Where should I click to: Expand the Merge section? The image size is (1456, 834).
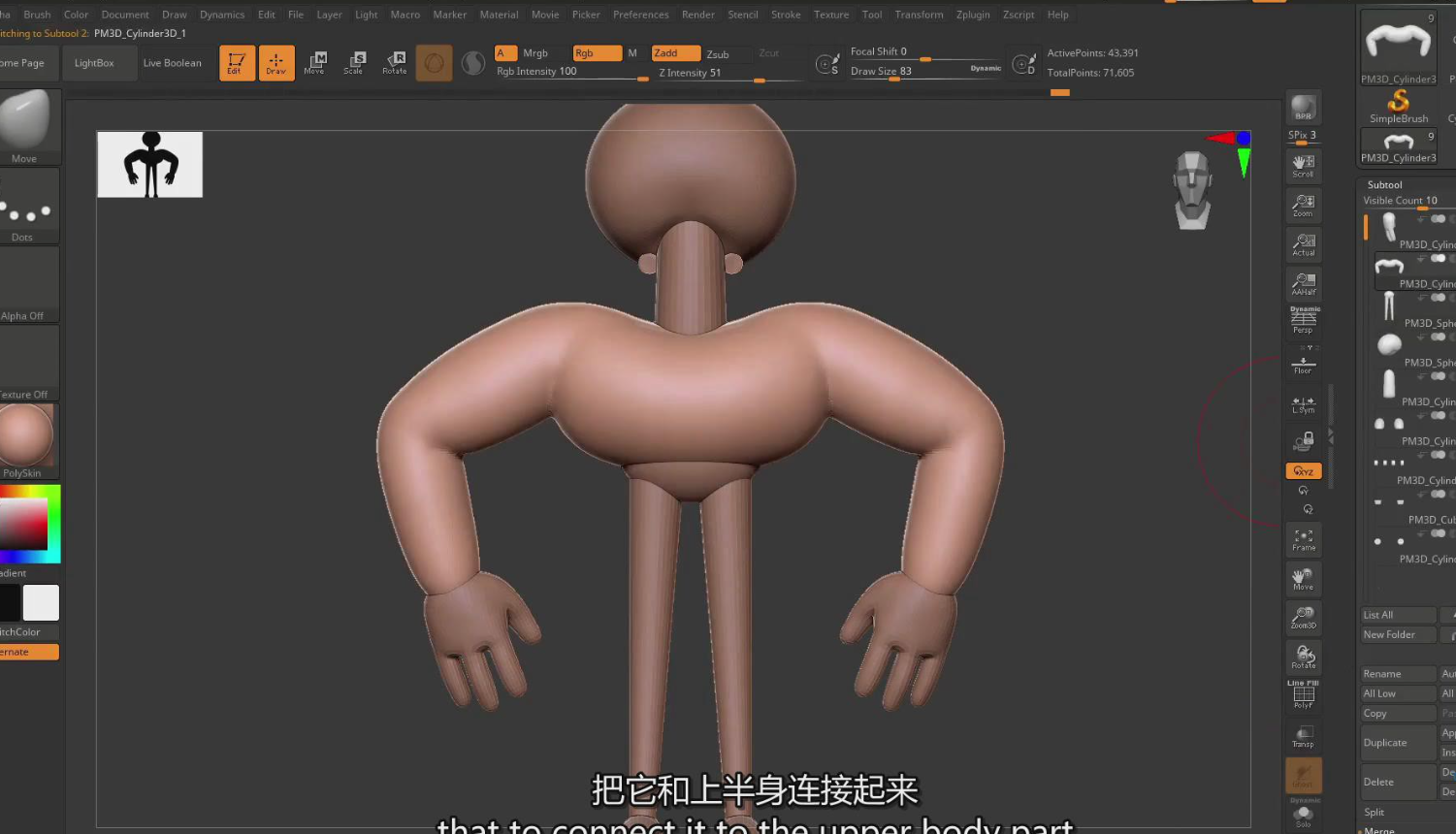(1379, 830)
